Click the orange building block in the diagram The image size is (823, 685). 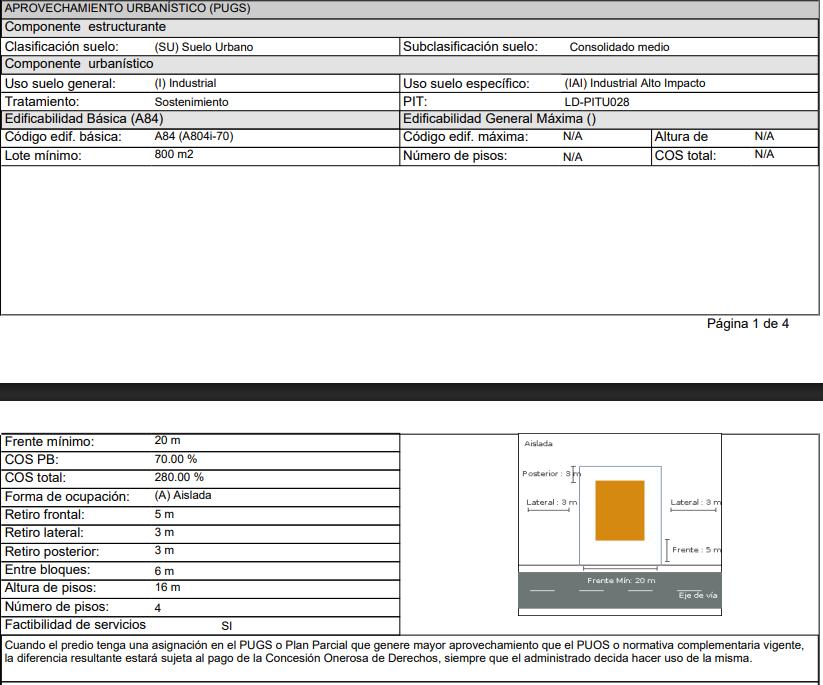click(x=619, y=510)
